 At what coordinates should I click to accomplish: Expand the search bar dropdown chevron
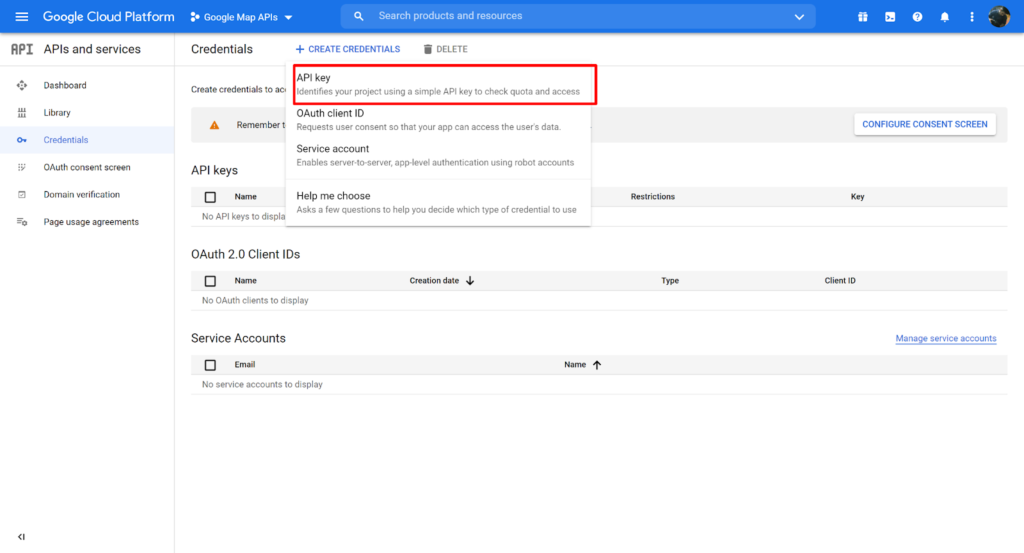(799, 17)
